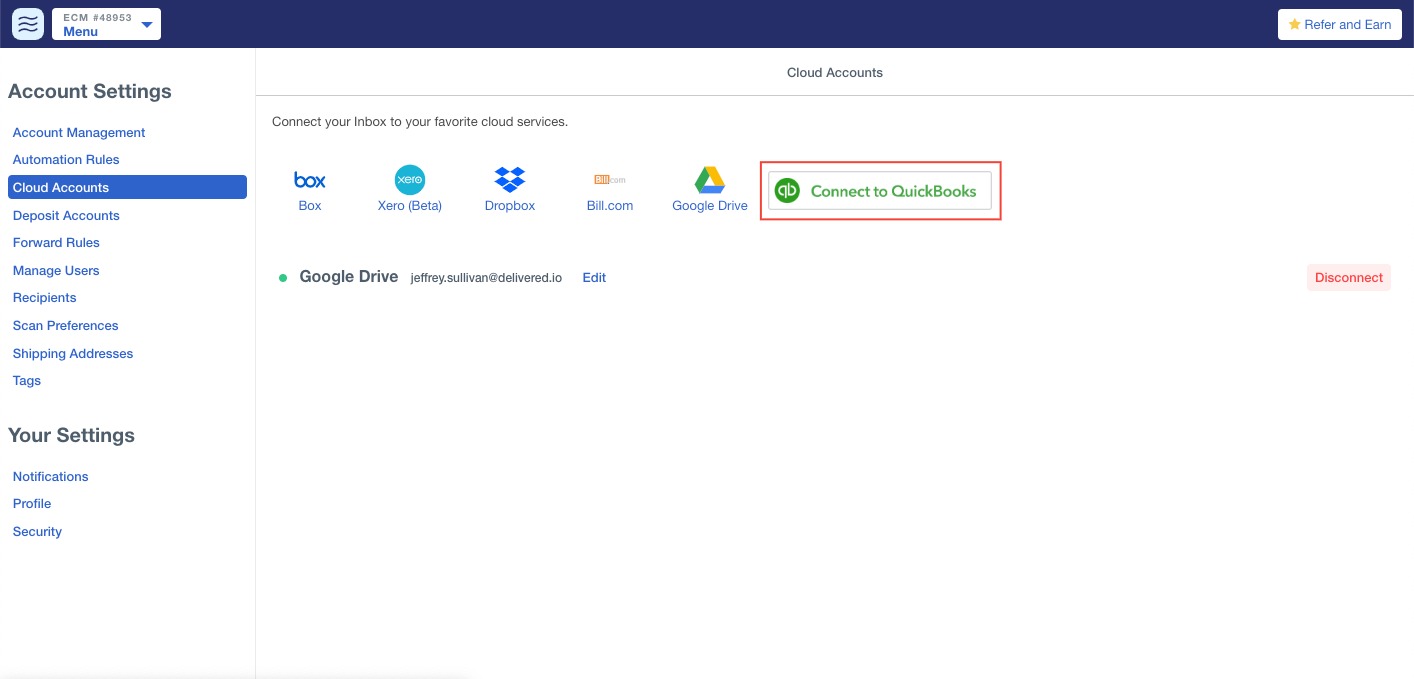Go to Profile settings

32,503
